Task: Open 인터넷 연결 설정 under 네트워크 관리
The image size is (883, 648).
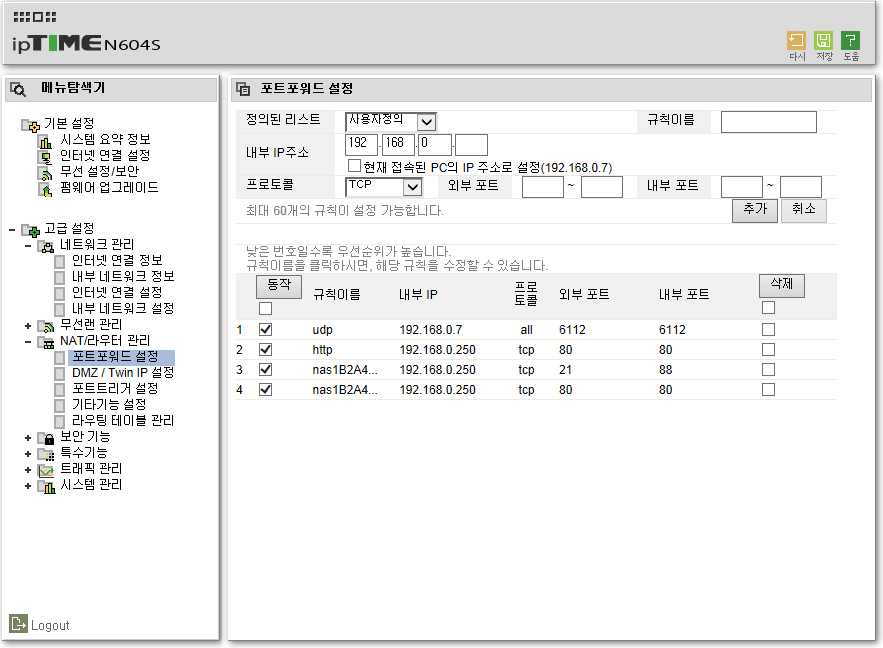Action: (117, 293)
